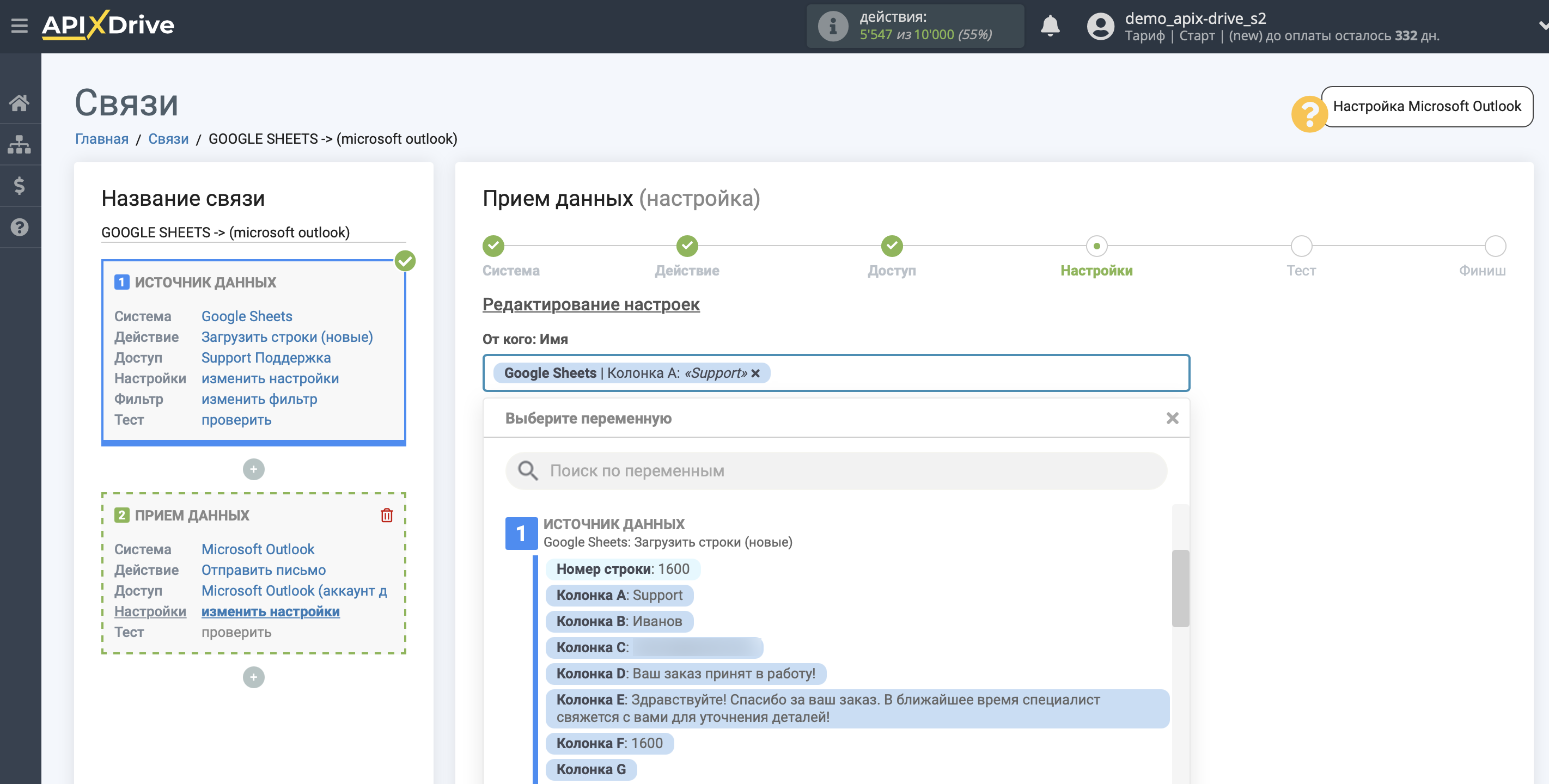
Task: Add a step below the receiver block
Action: 253,677
